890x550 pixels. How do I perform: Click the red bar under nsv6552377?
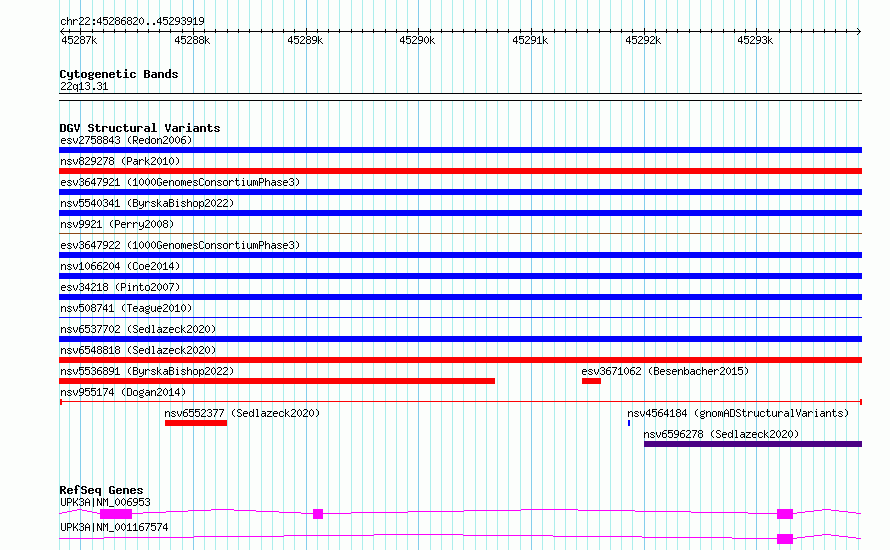196,423
